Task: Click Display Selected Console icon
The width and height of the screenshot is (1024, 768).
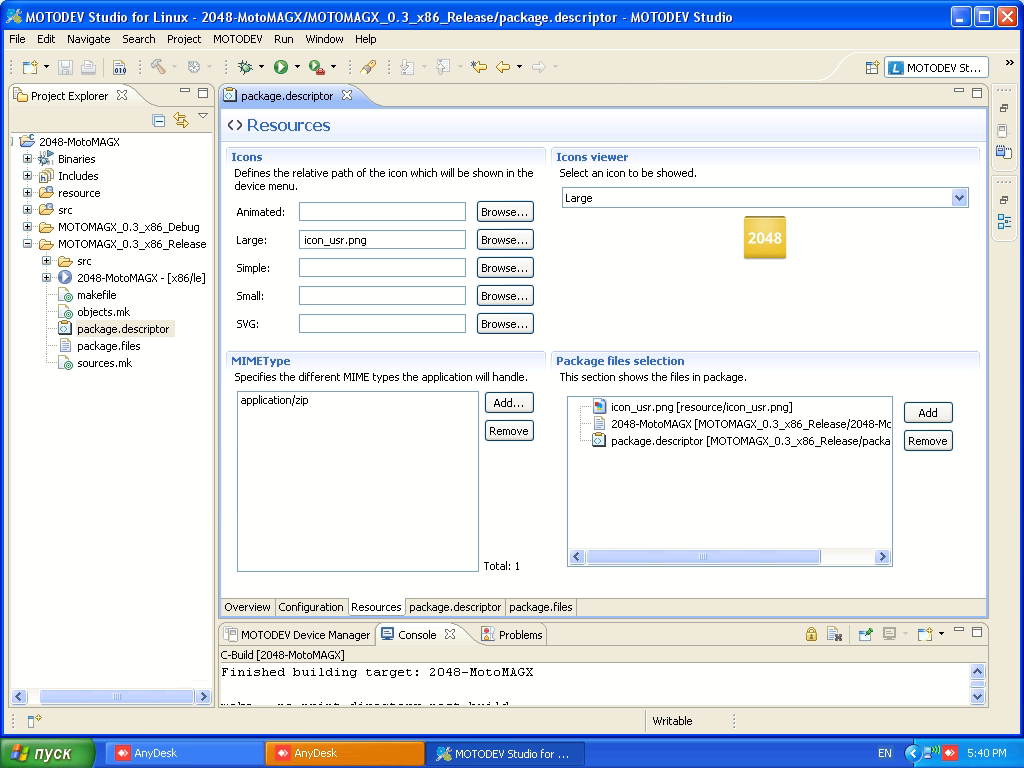Action: pyautogui.click(x=889, y=634)
